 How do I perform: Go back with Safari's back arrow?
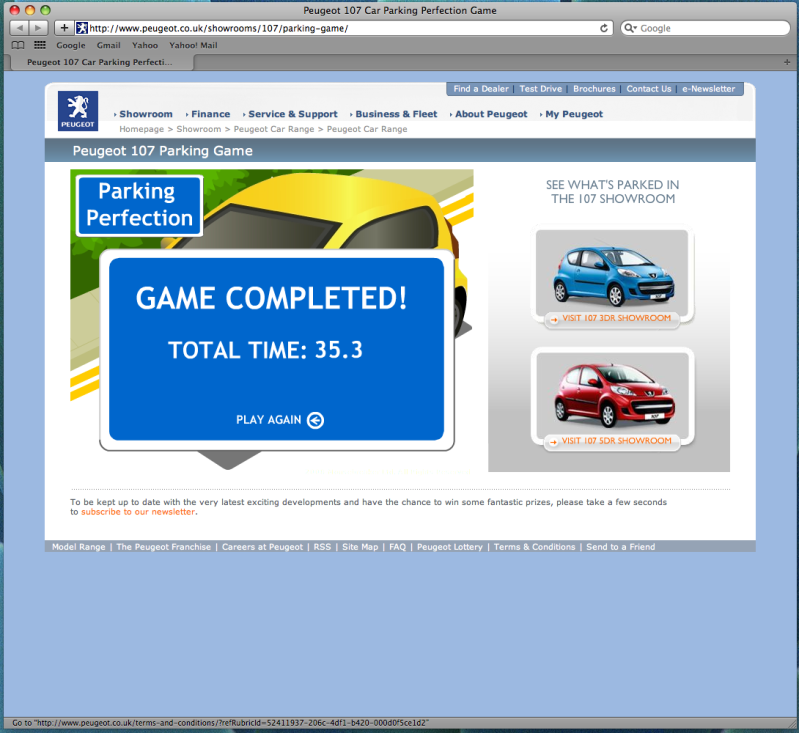click(19, 28)
